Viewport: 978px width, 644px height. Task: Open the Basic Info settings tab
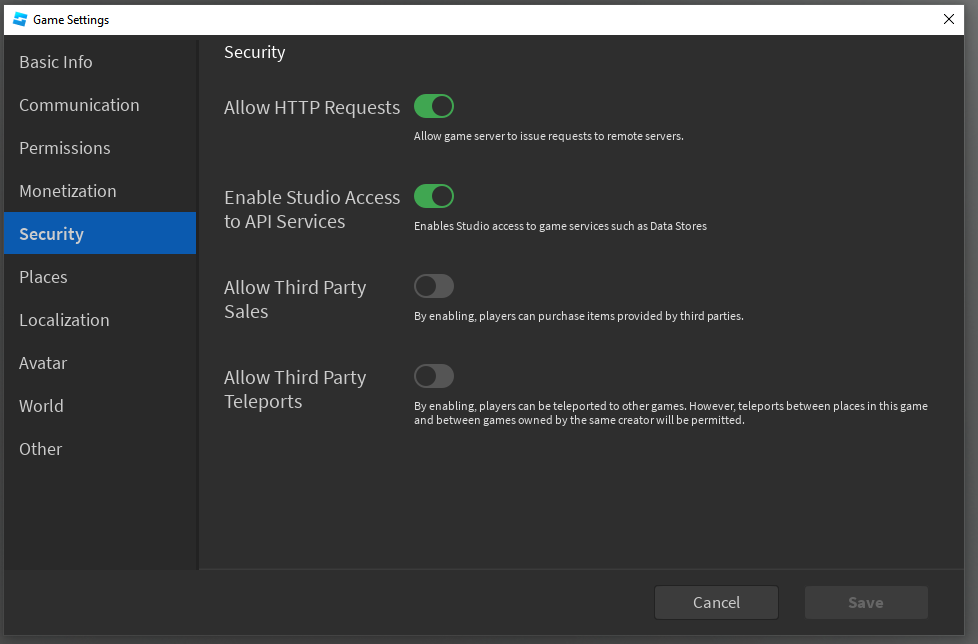tap(100, 62)
